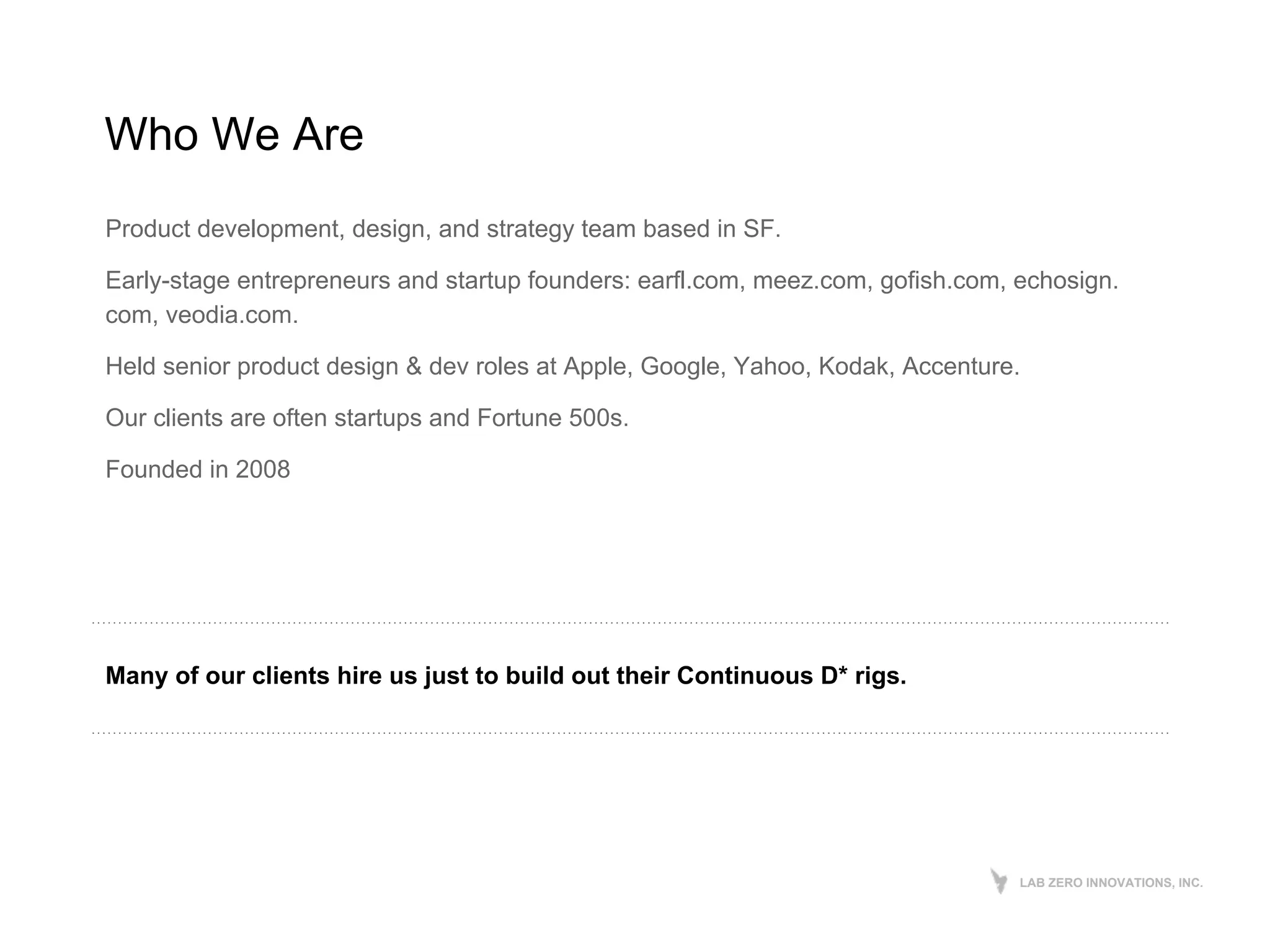Click "Fortune 500s" in the clients line
Image resolution: width=1270 pixels, height=952 pixels.
click(552, 418)
